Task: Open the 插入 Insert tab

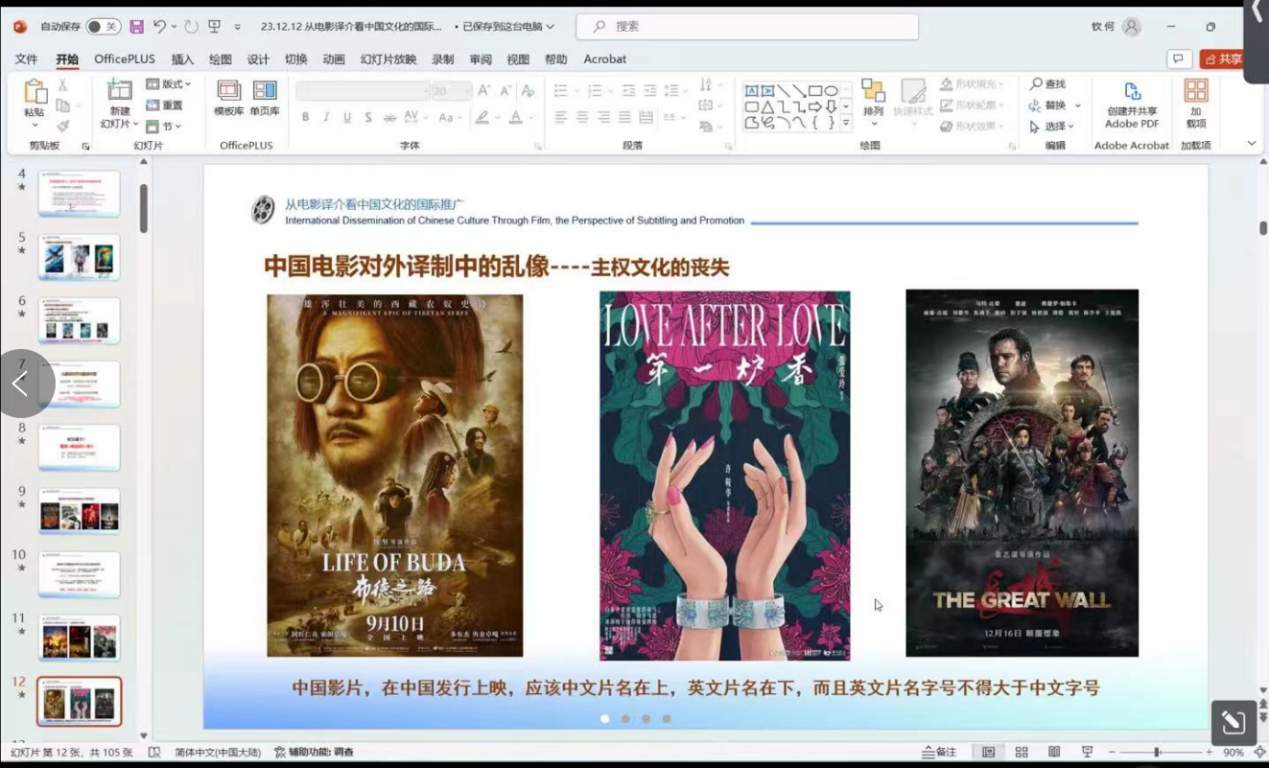Action: [x=182, y=59]
